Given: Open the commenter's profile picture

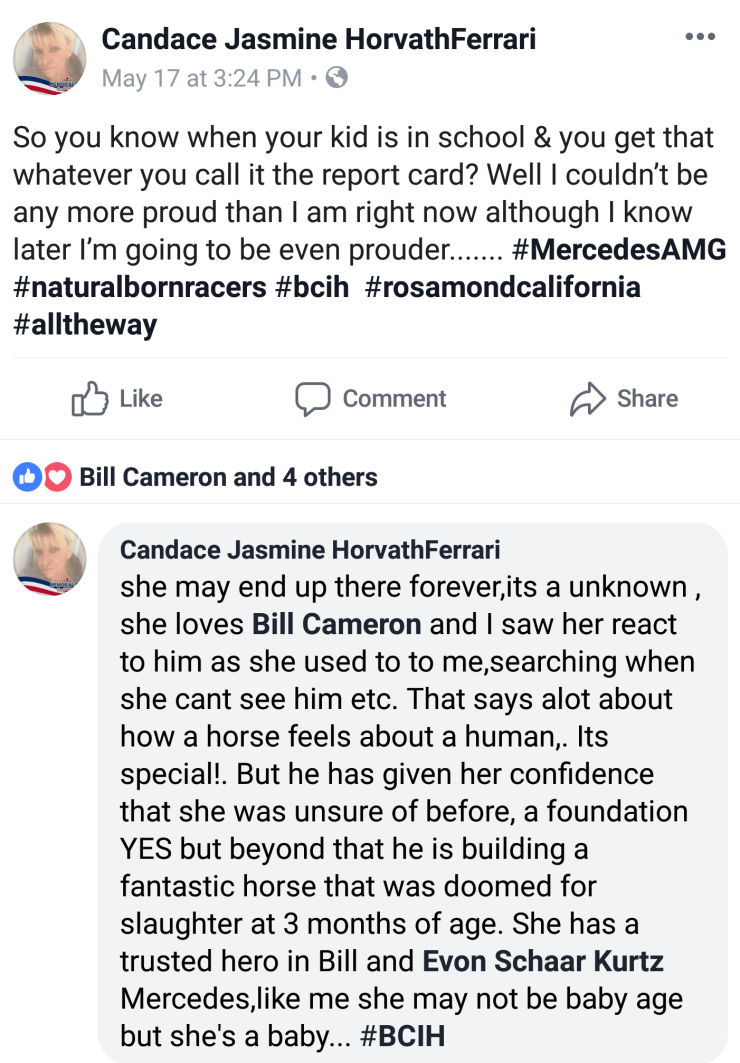Looking at the screenshot, I should coord(49,559).
